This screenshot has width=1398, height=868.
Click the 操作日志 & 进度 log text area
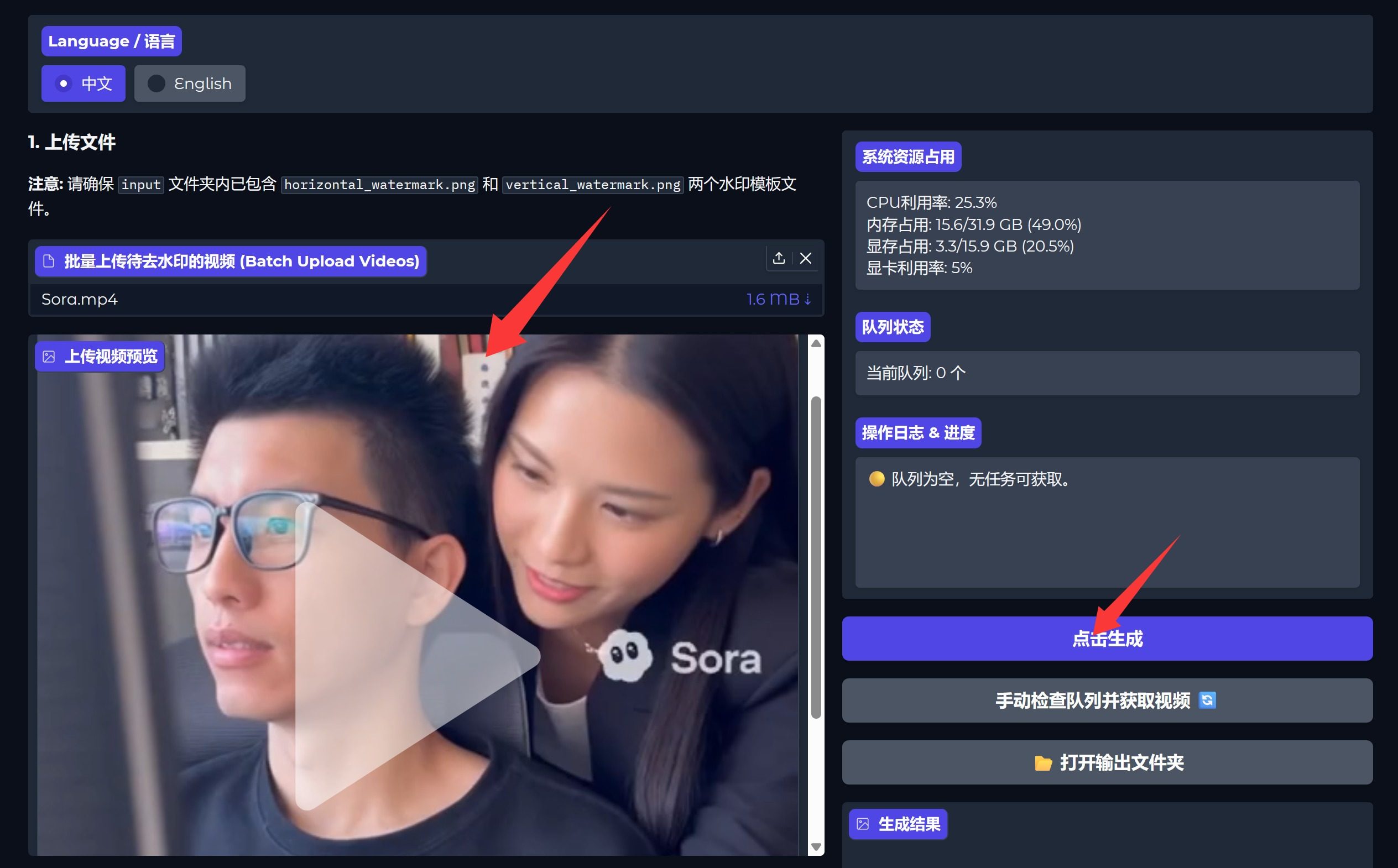pyautogui.click(x=1107, y=522)
